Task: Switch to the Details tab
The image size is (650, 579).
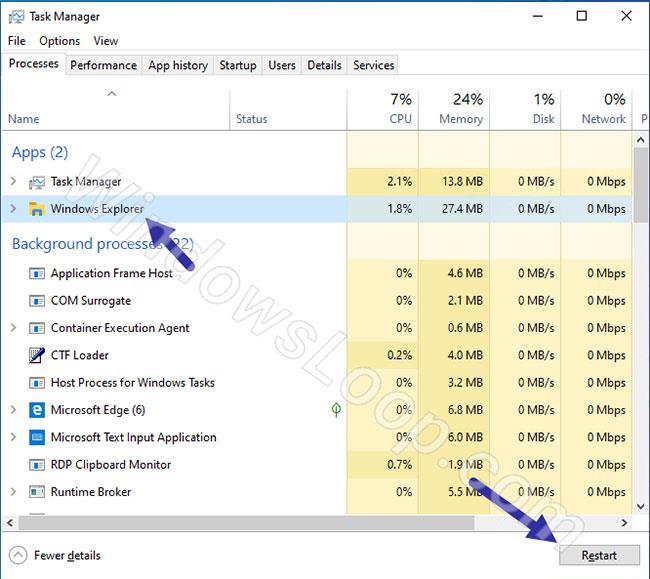Action: pyautogui.click(x=324, y=65)
